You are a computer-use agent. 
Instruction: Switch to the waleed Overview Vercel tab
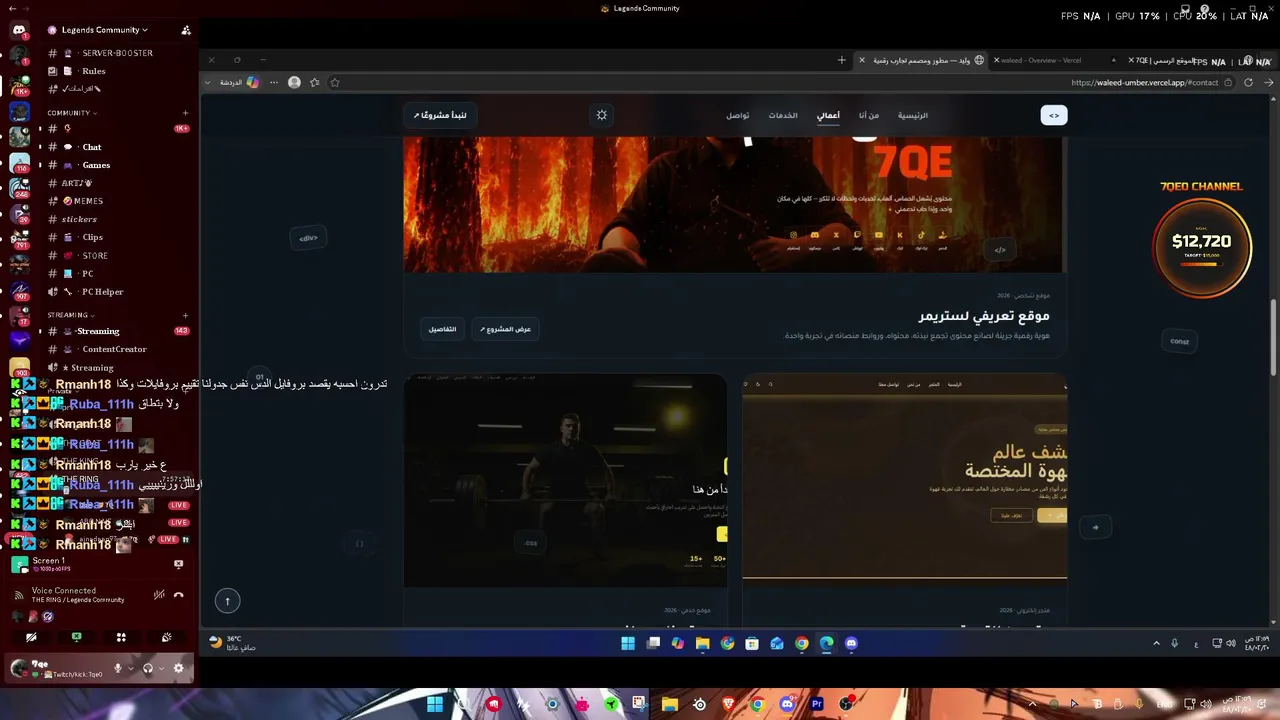(1050, 60)
